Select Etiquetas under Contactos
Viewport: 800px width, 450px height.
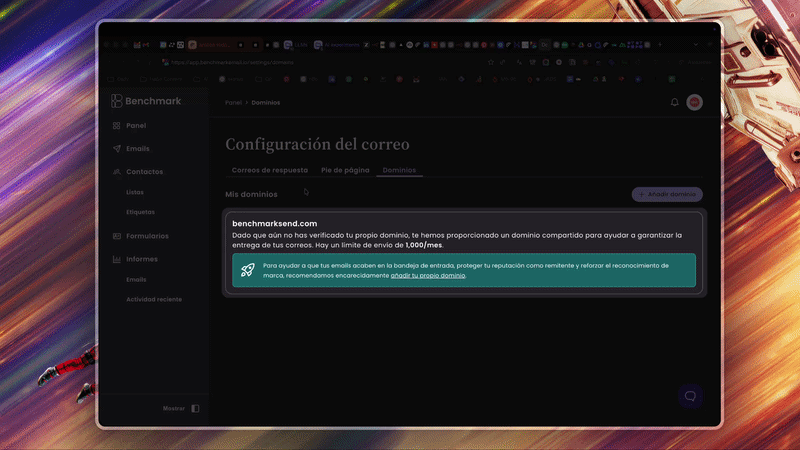coord(140,212)
